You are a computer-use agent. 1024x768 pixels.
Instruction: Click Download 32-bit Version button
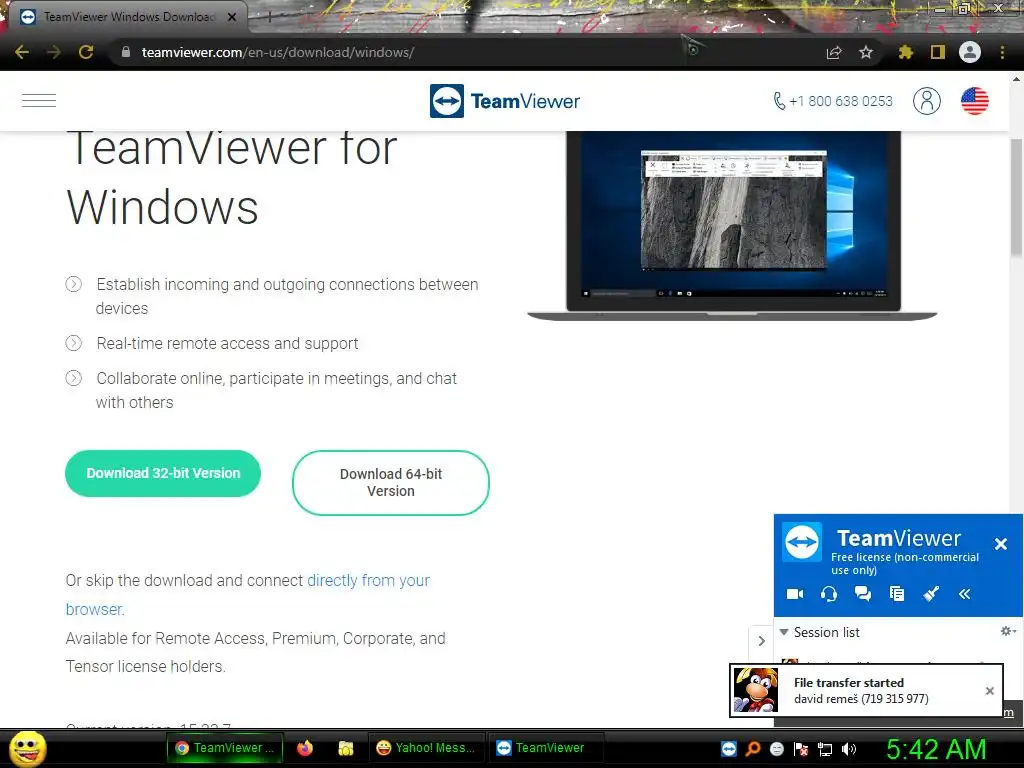163,473
